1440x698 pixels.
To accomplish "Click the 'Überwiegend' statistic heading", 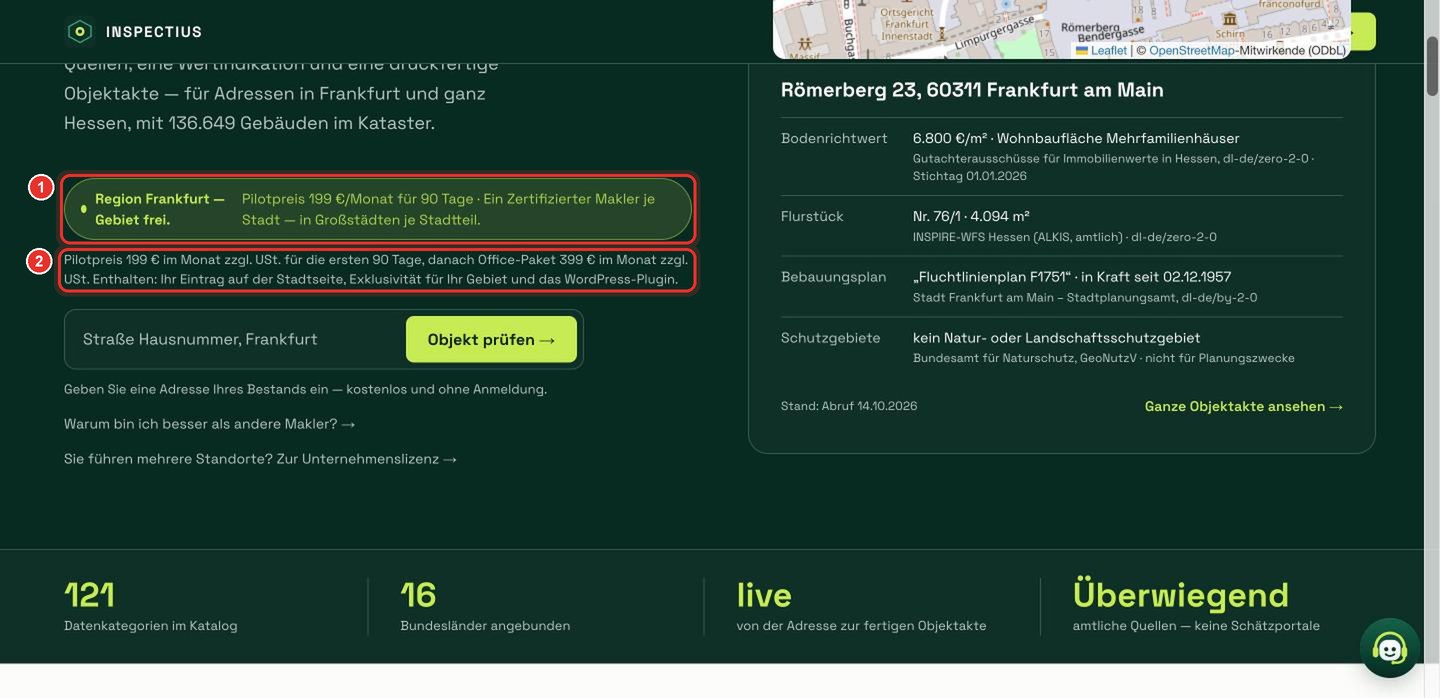I will [x=1181, y=595].
